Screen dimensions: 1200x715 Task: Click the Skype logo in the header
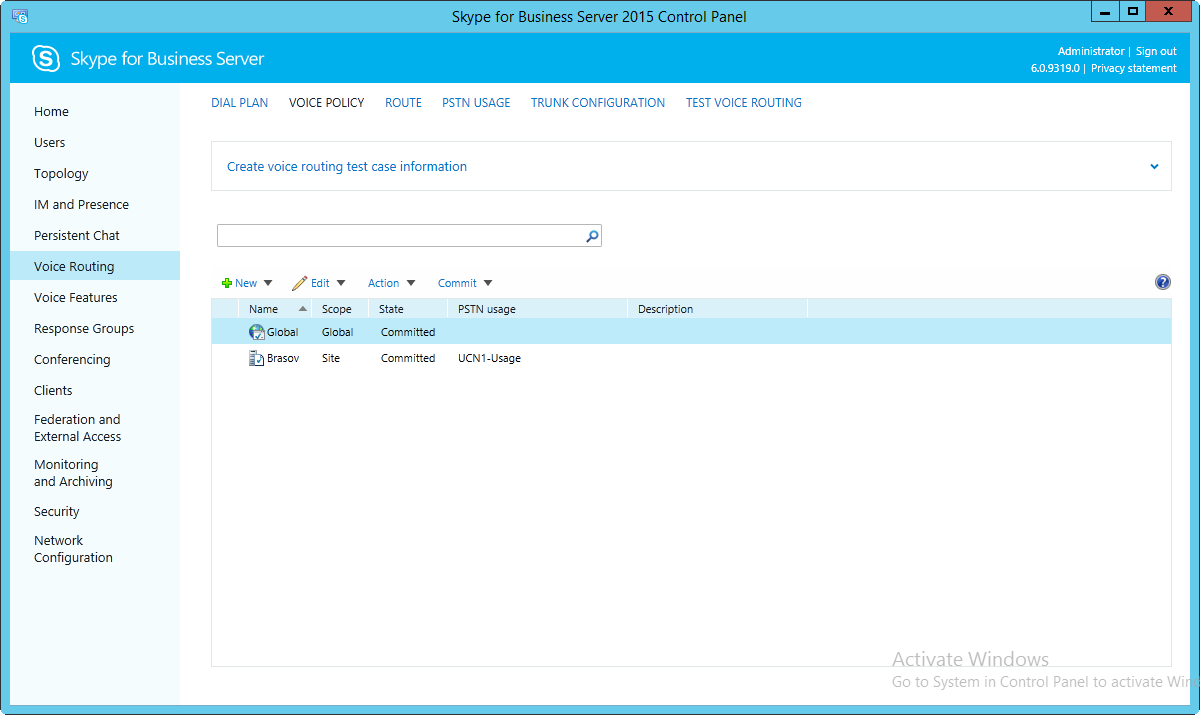46,59
